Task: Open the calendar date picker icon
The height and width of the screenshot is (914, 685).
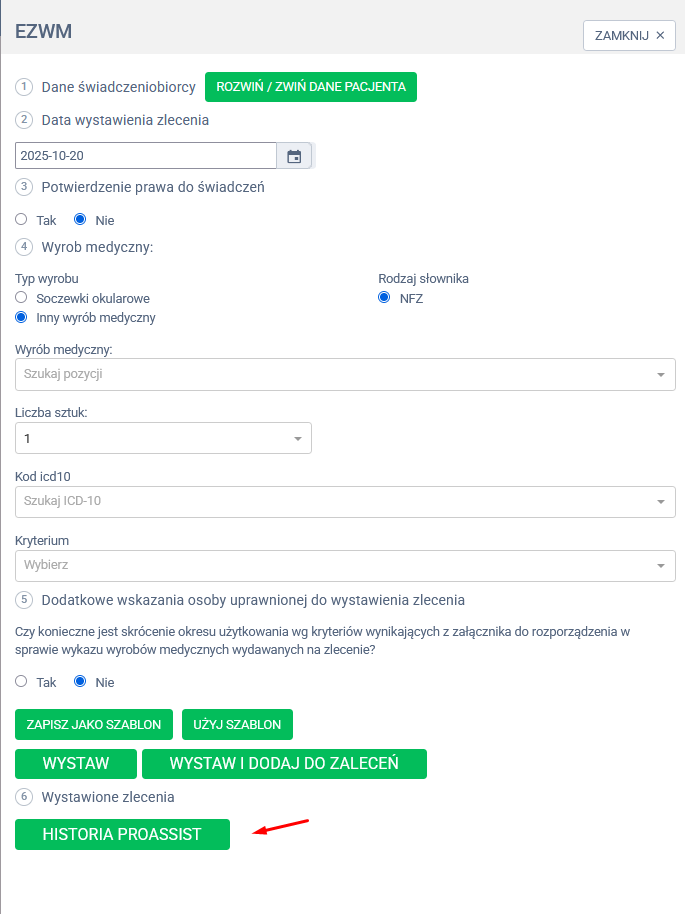Action: point(294,156)
